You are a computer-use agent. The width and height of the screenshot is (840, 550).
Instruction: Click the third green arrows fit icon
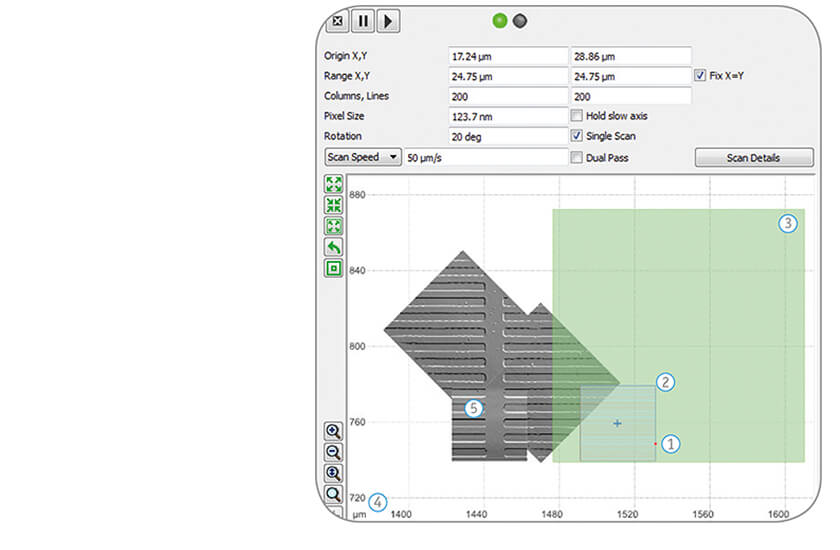click(334, 226)
